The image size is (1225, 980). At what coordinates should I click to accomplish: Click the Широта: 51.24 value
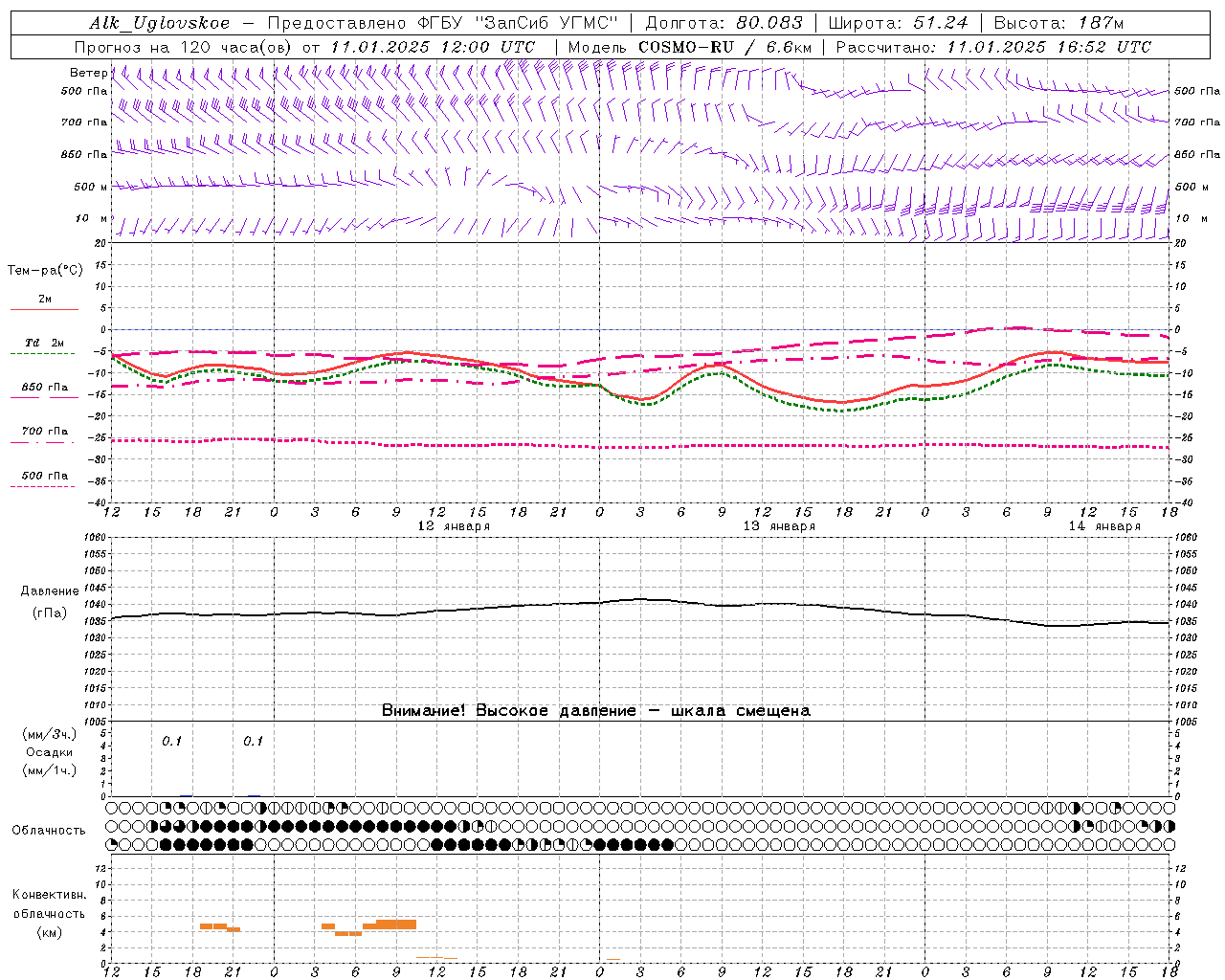[899, 23]
